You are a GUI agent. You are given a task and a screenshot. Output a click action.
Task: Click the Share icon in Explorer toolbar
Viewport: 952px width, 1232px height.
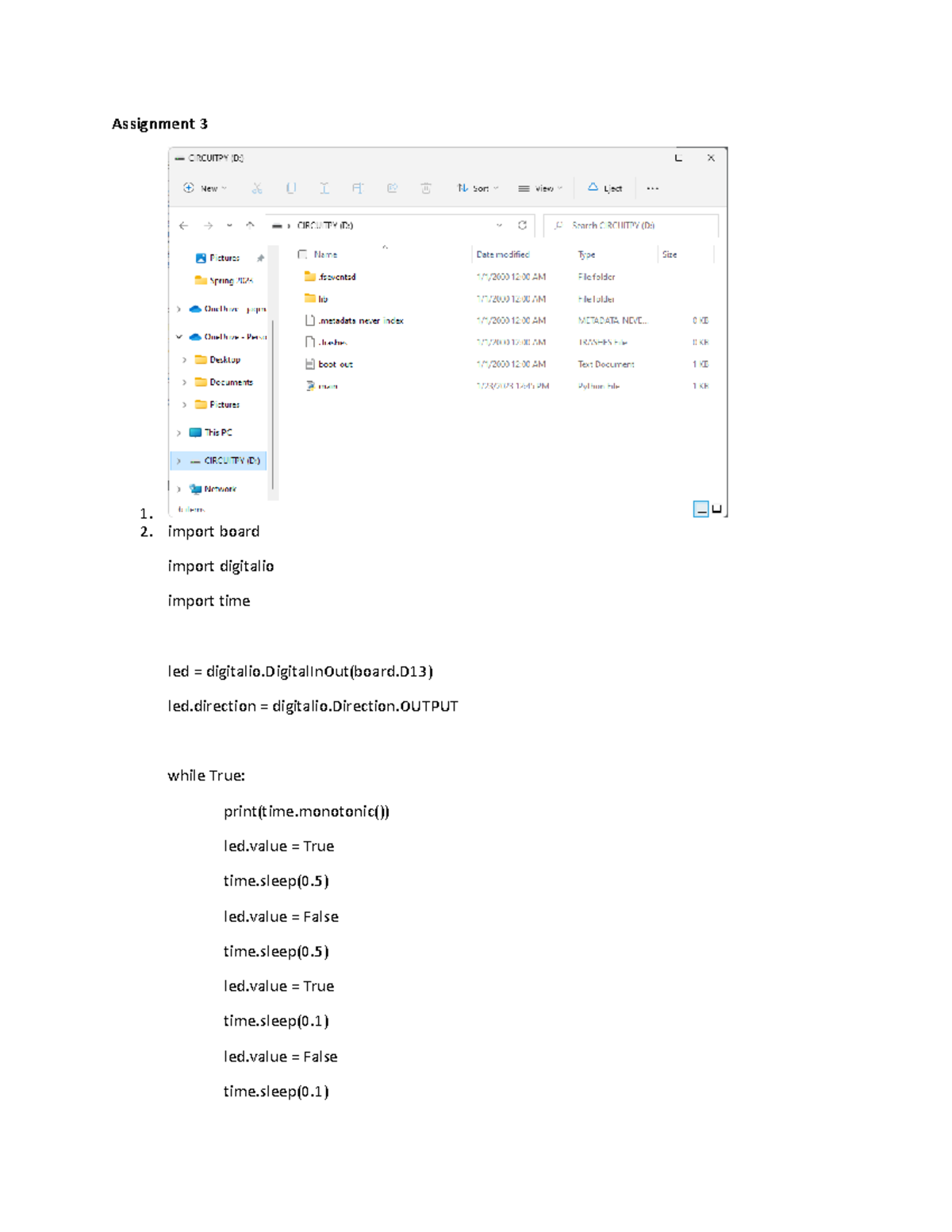point(392,189)
